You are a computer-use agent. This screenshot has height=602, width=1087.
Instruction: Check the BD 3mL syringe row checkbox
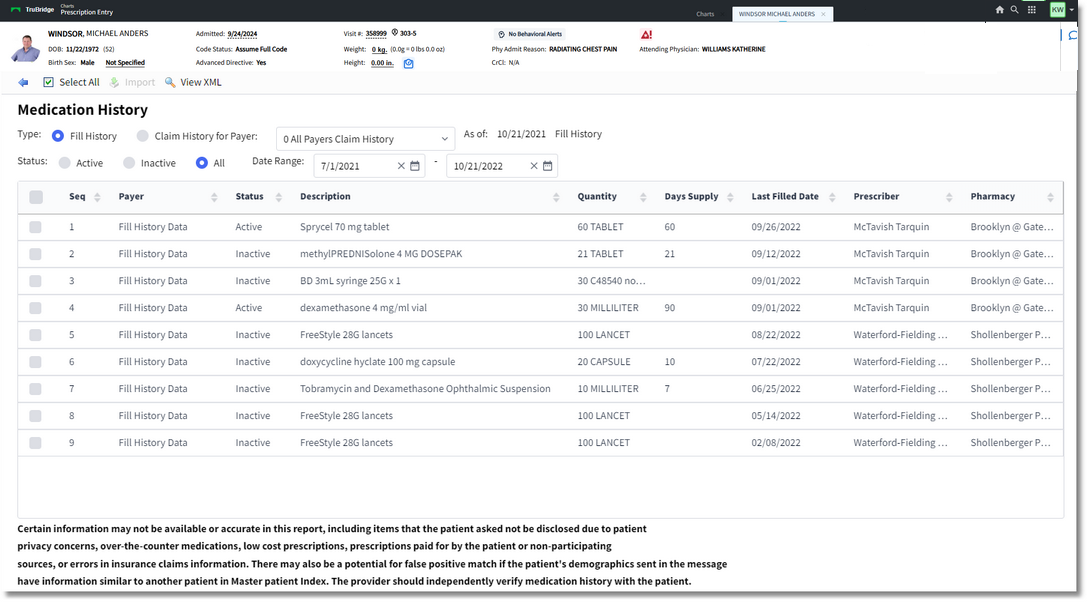pyautogui.click(x=35, y=281)
